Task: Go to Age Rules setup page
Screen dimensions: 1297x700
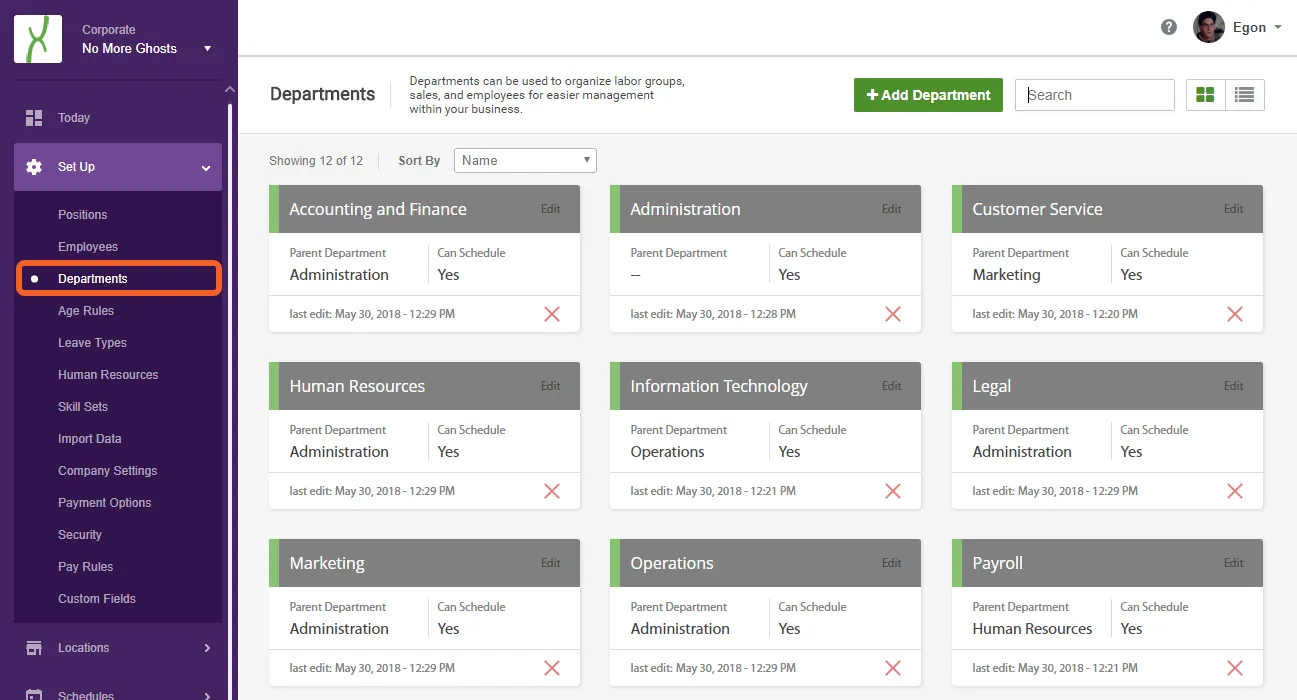Action: point(86,311)
